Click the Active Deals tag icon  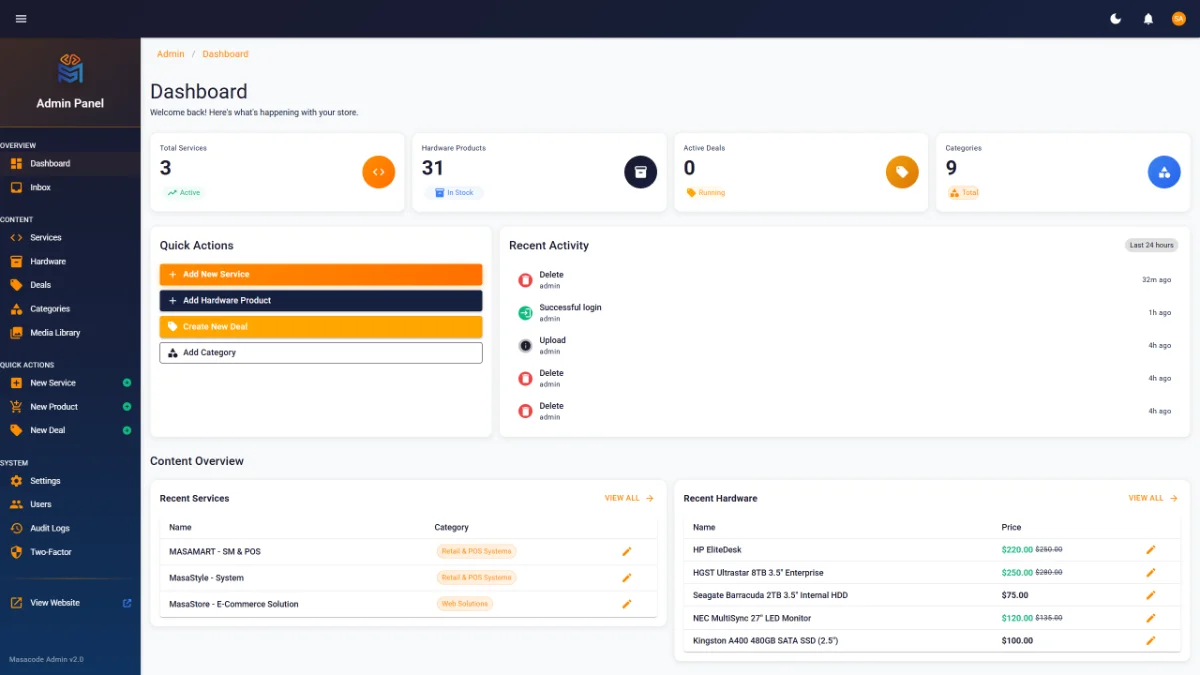tap(902, 172)
